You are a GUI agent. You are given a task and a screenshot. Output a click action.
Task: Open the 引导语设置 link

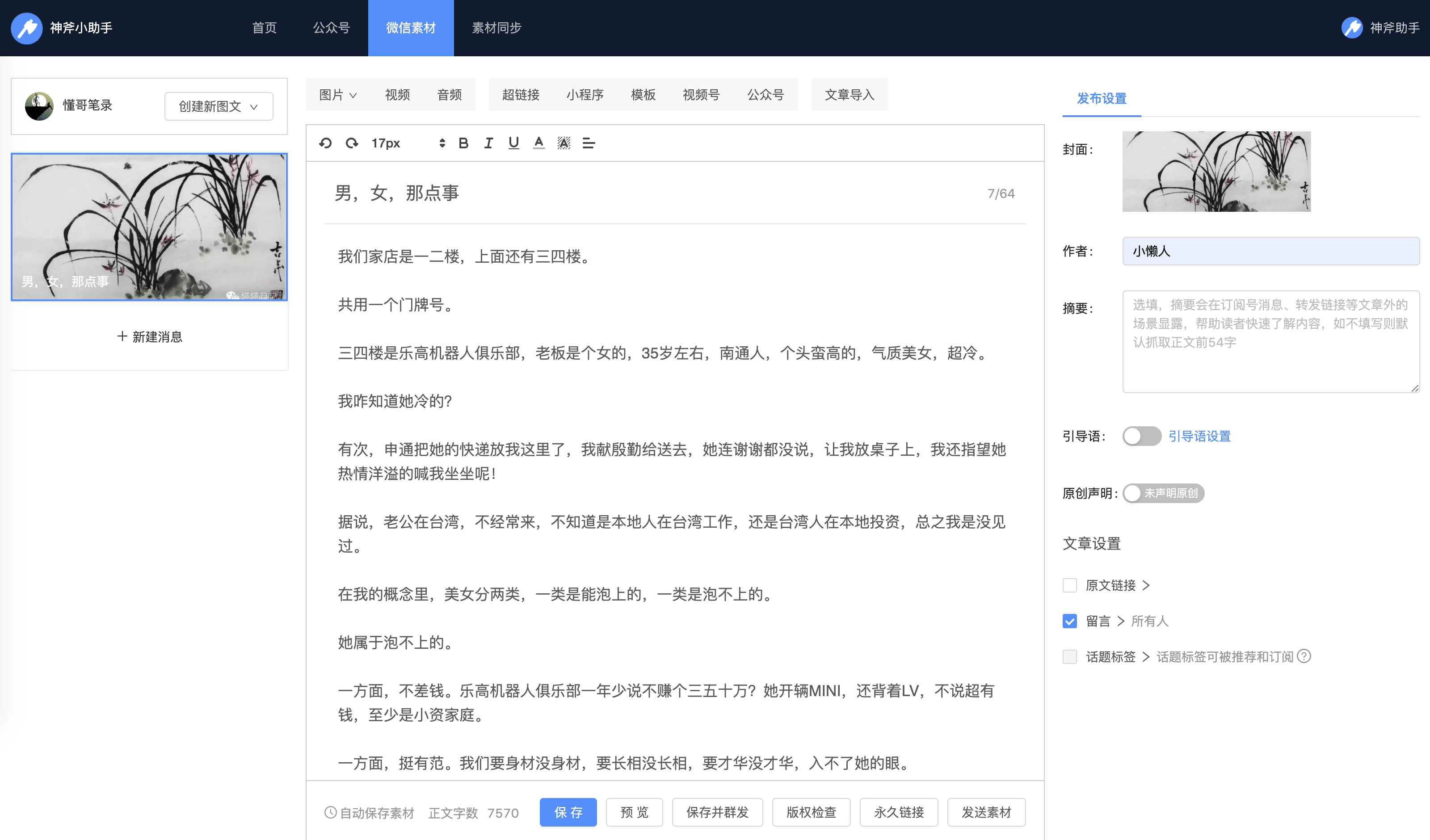click(1199, 436)
